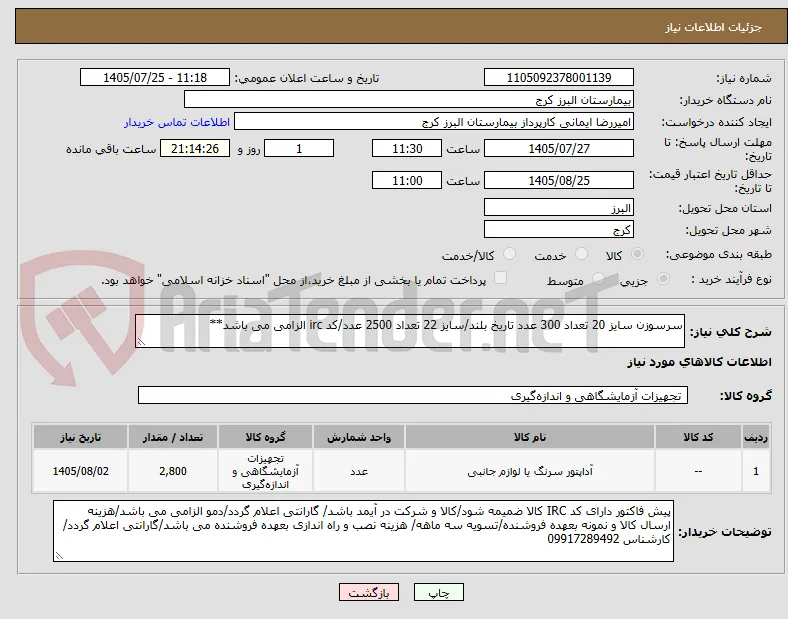Click the شرح کلی نیاز description textarea
Image resolution: width=788 pixels, height=619 pixels.
tap(410, 331)
